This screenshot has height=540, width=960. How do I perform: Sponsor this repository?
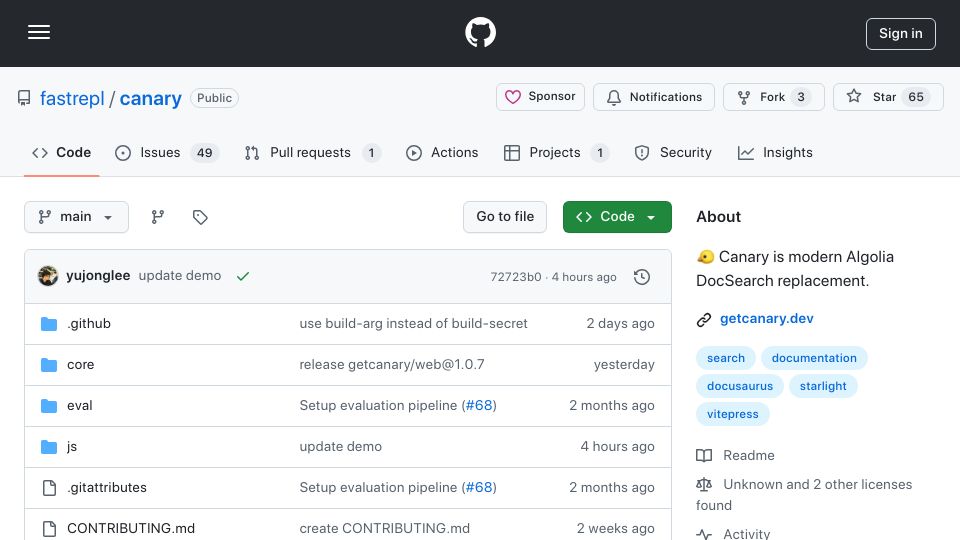[x=540, y=97]
